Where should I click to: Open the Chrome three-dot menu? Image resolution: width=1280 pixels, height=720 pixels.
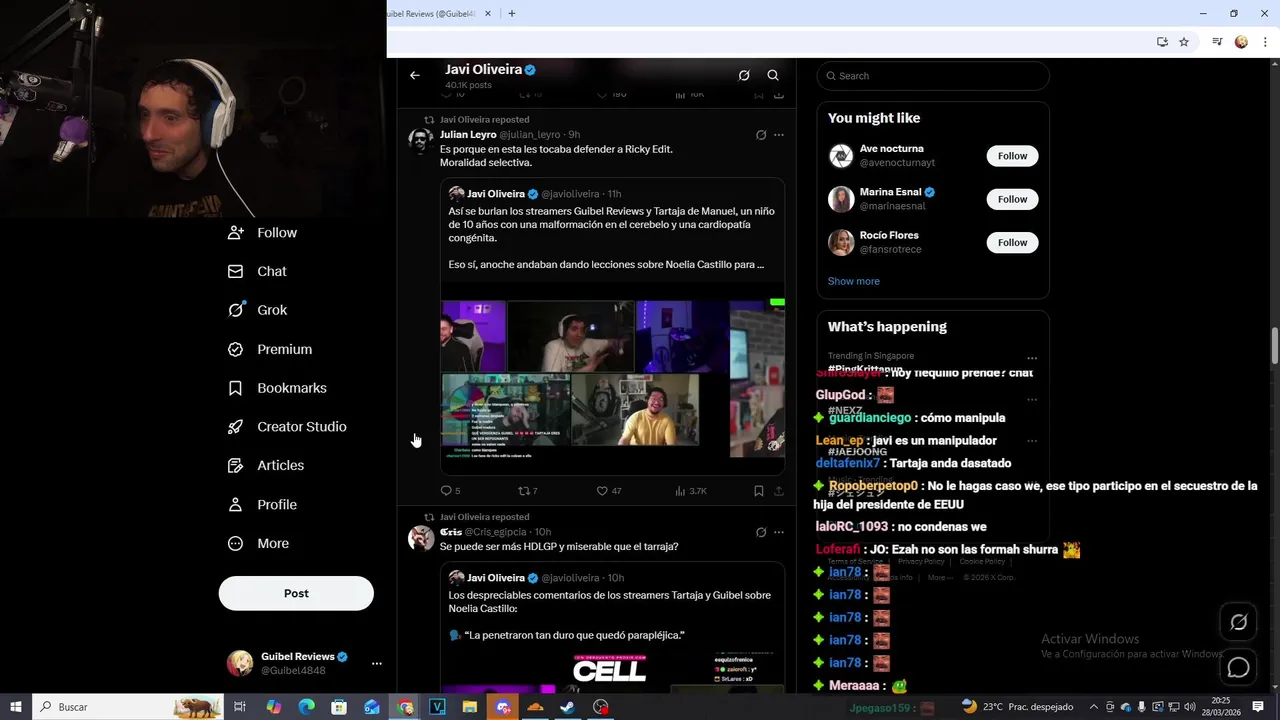pyautogui.click(x=1265, y=42)
